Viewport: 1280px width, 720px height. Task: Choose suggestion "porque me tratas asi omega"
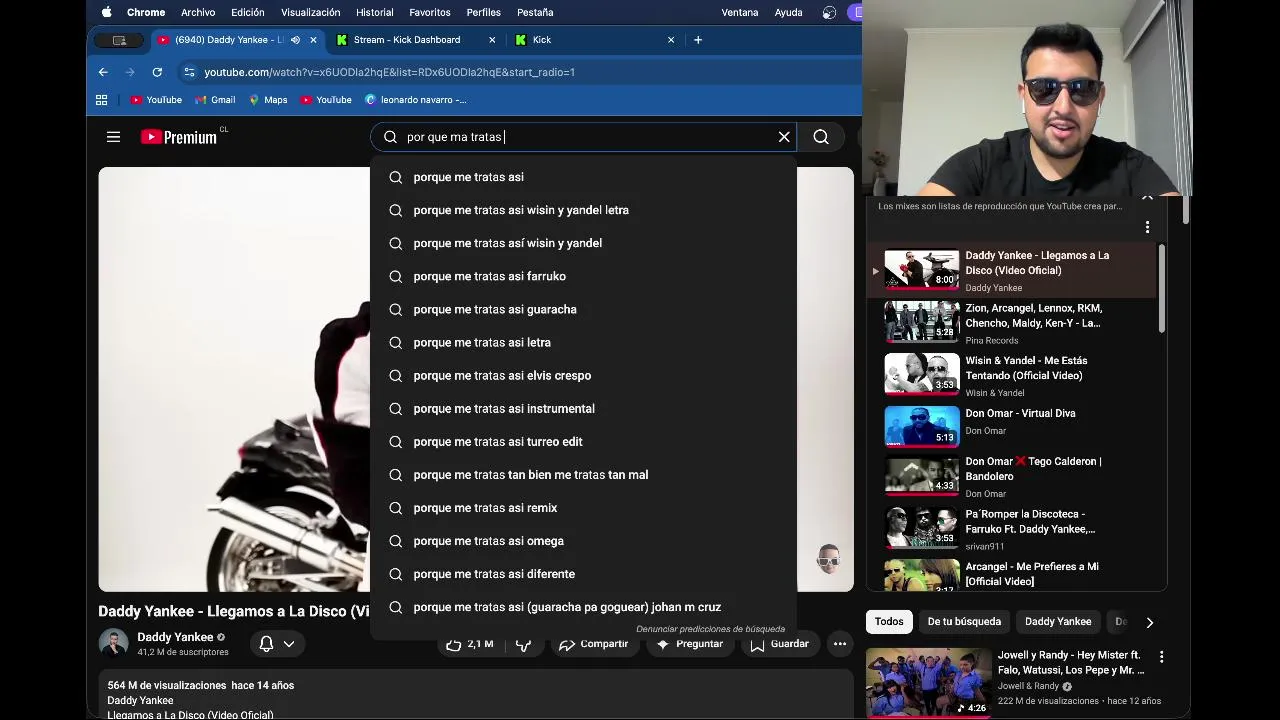583,541
